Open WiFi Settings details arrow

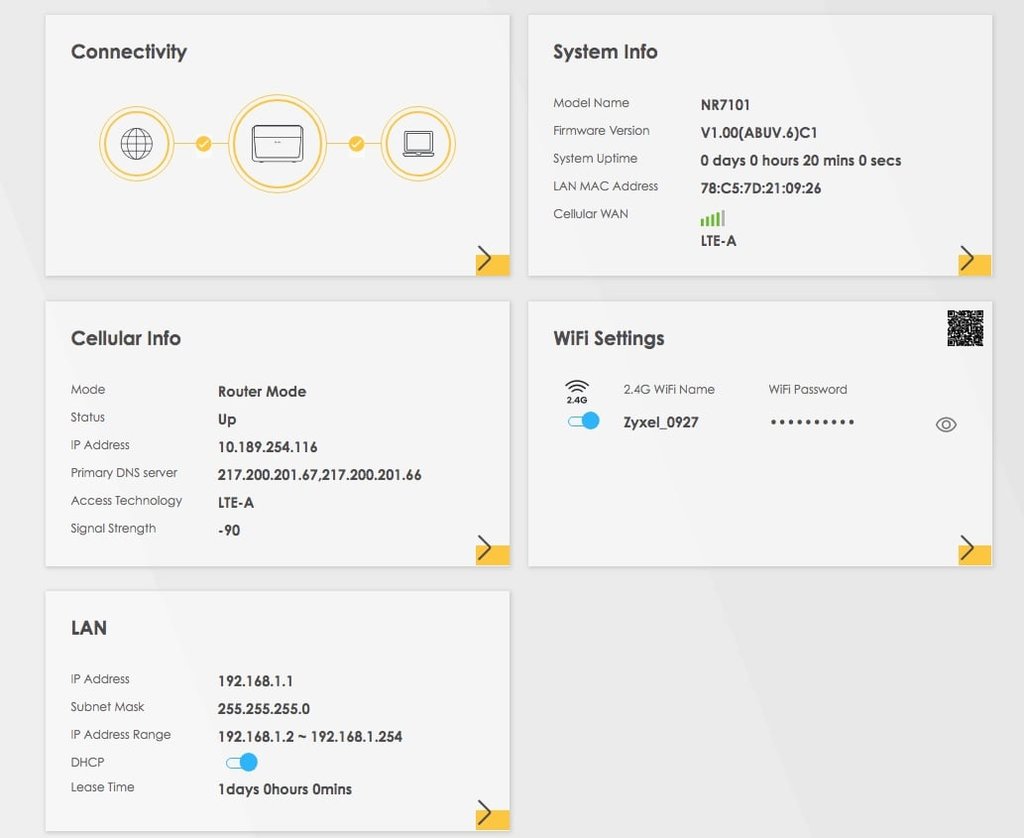point(974,550)
